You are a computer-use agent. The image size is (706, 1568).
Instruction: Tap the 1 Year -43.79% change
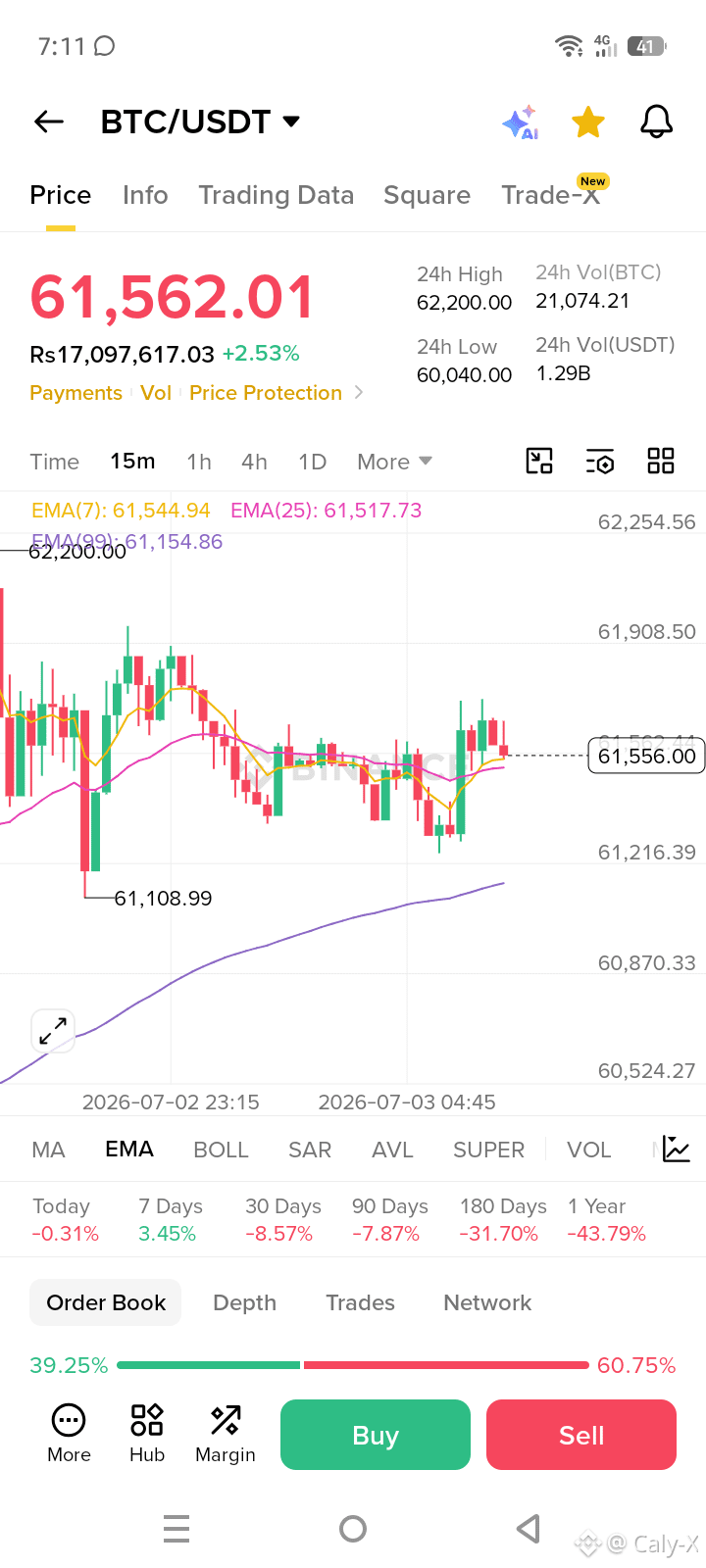(606, 1220)
